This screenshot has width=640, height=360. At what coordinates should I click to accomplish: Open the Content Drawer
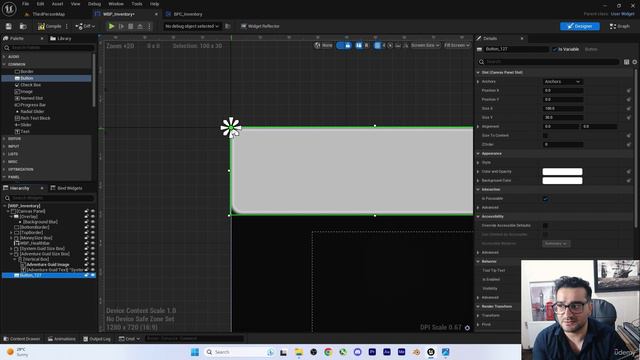[22, 339]
